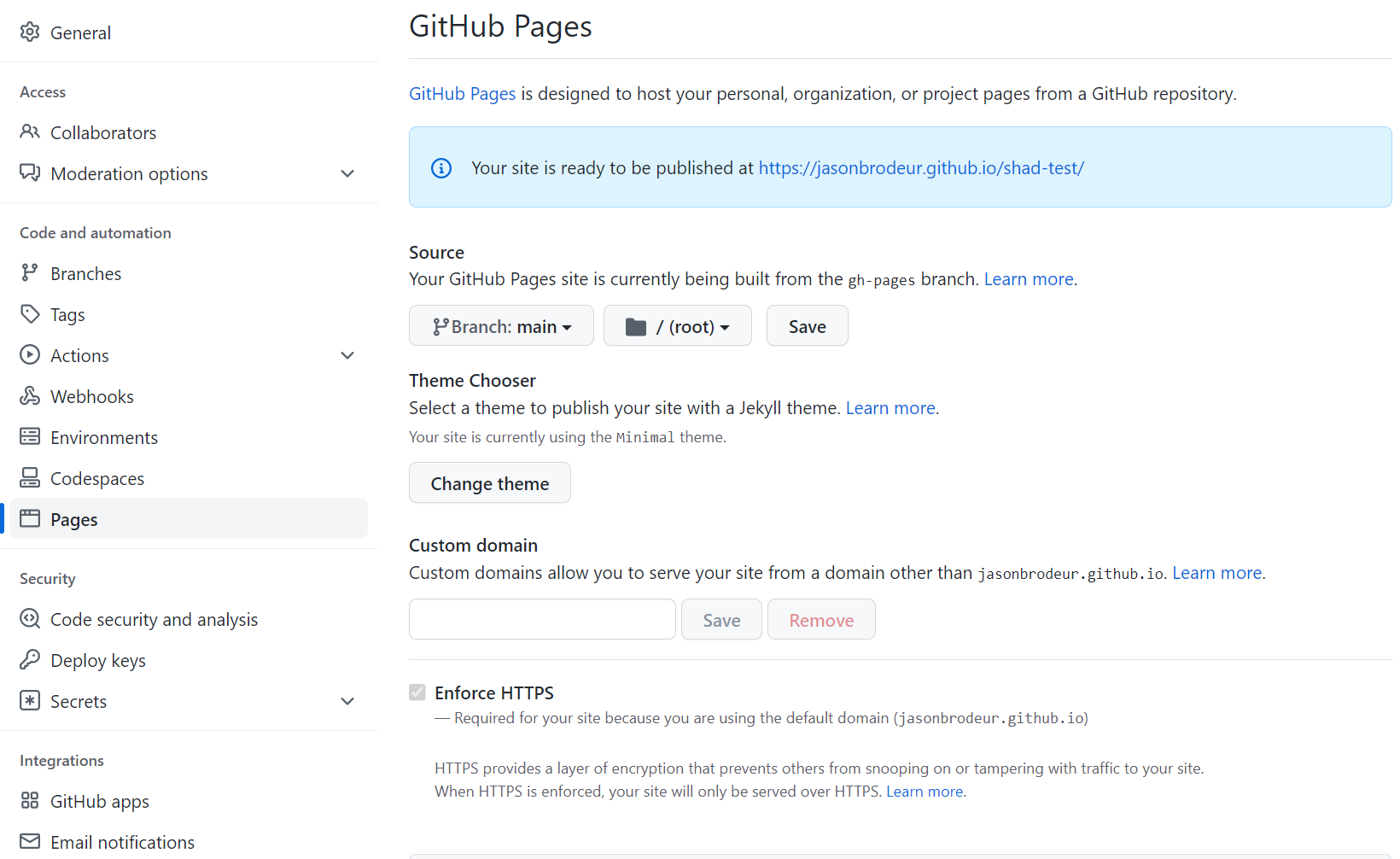The image size is (1400, 859).
Task: Click the Webhooks icon
Action: point(30,396)
